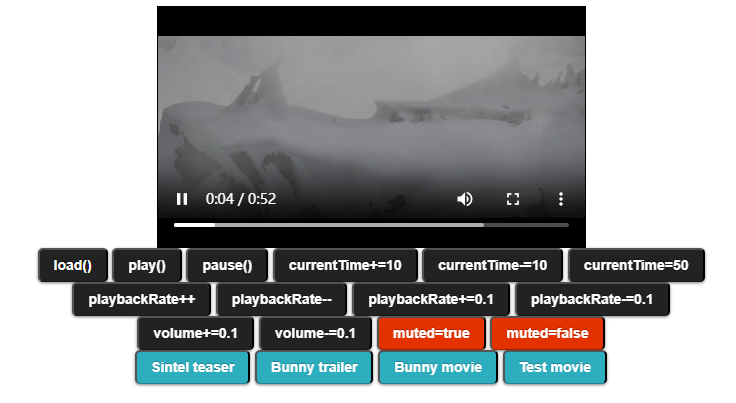
Task: Unmute using the muted=false button
Action: point(547,334)
